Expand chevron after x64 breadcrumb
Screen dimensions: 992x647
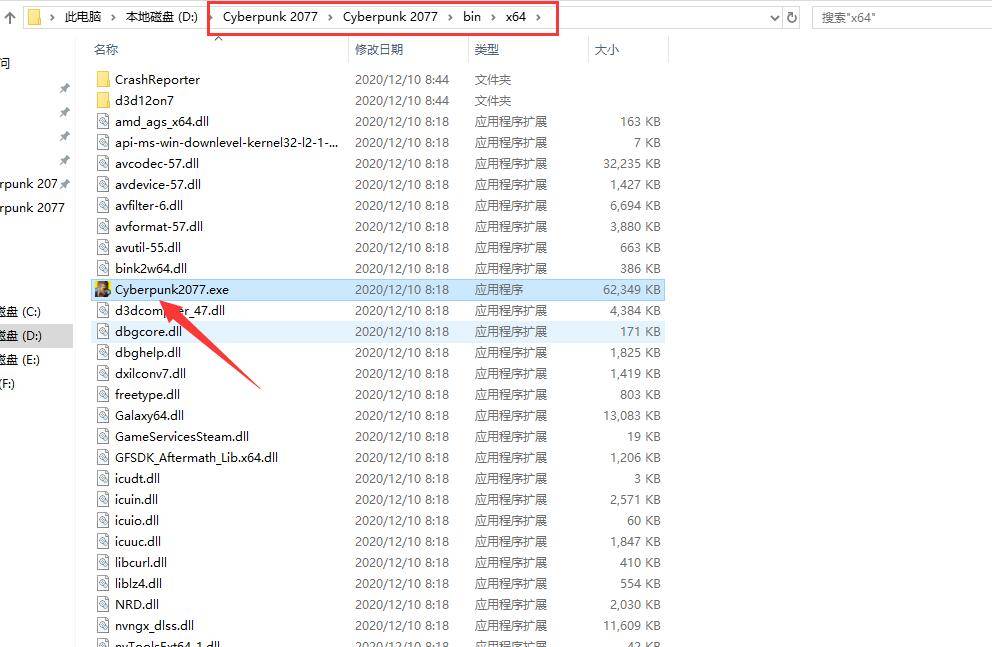538,17
